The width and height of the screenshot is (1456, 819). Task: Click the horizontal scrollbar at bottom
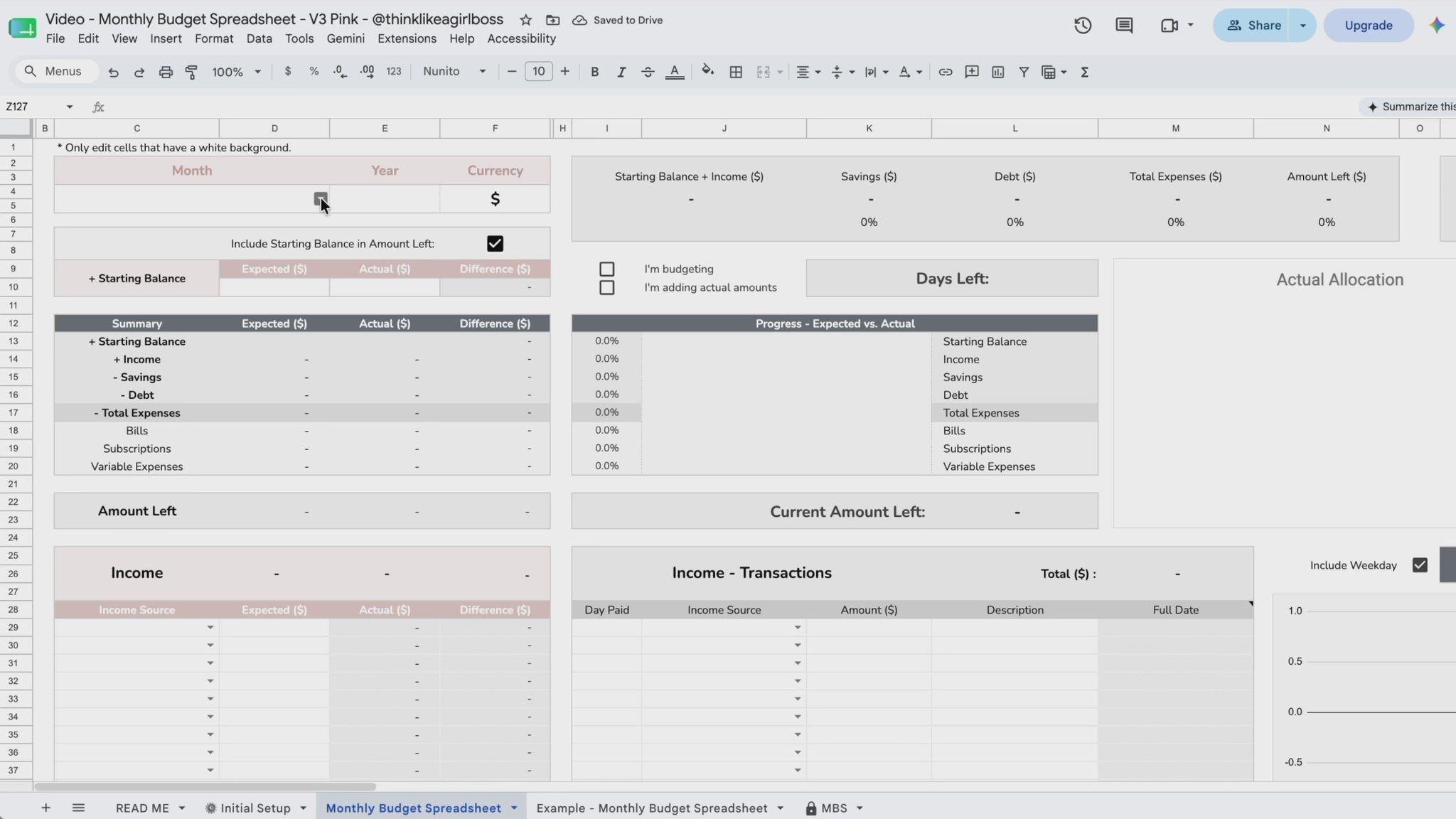click(x=205, y=786)
